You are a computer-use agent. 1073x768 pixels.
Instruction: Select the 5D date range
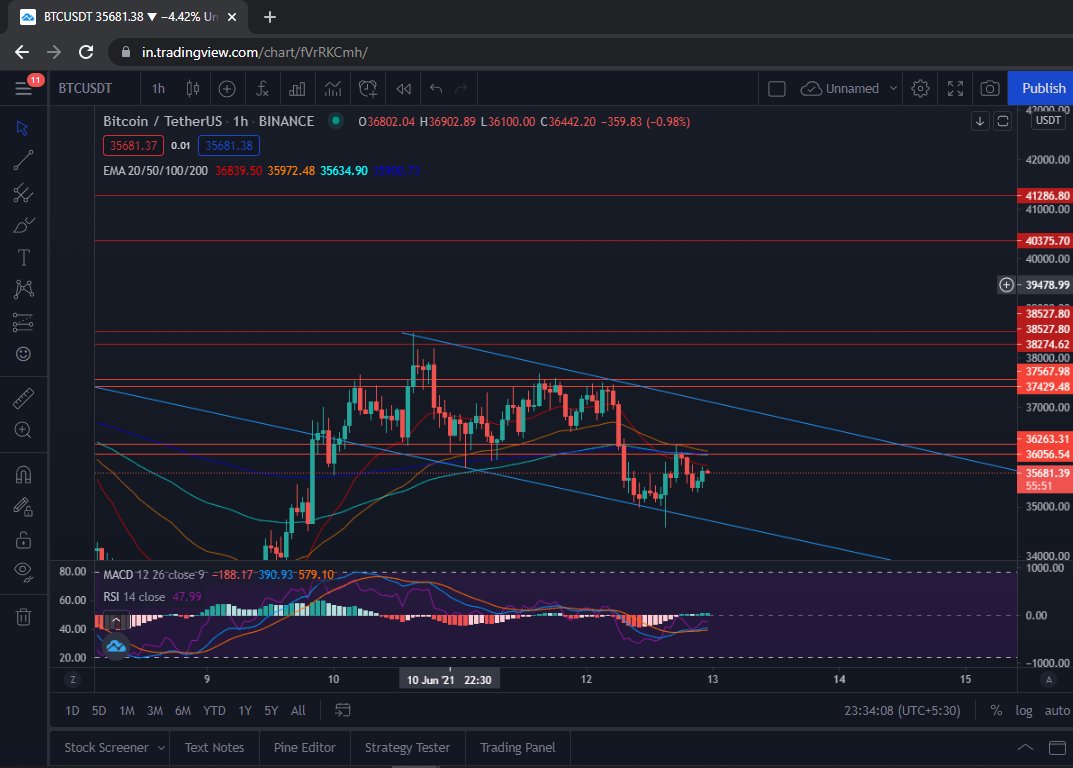pyautogui.click(x=99, y=711)
